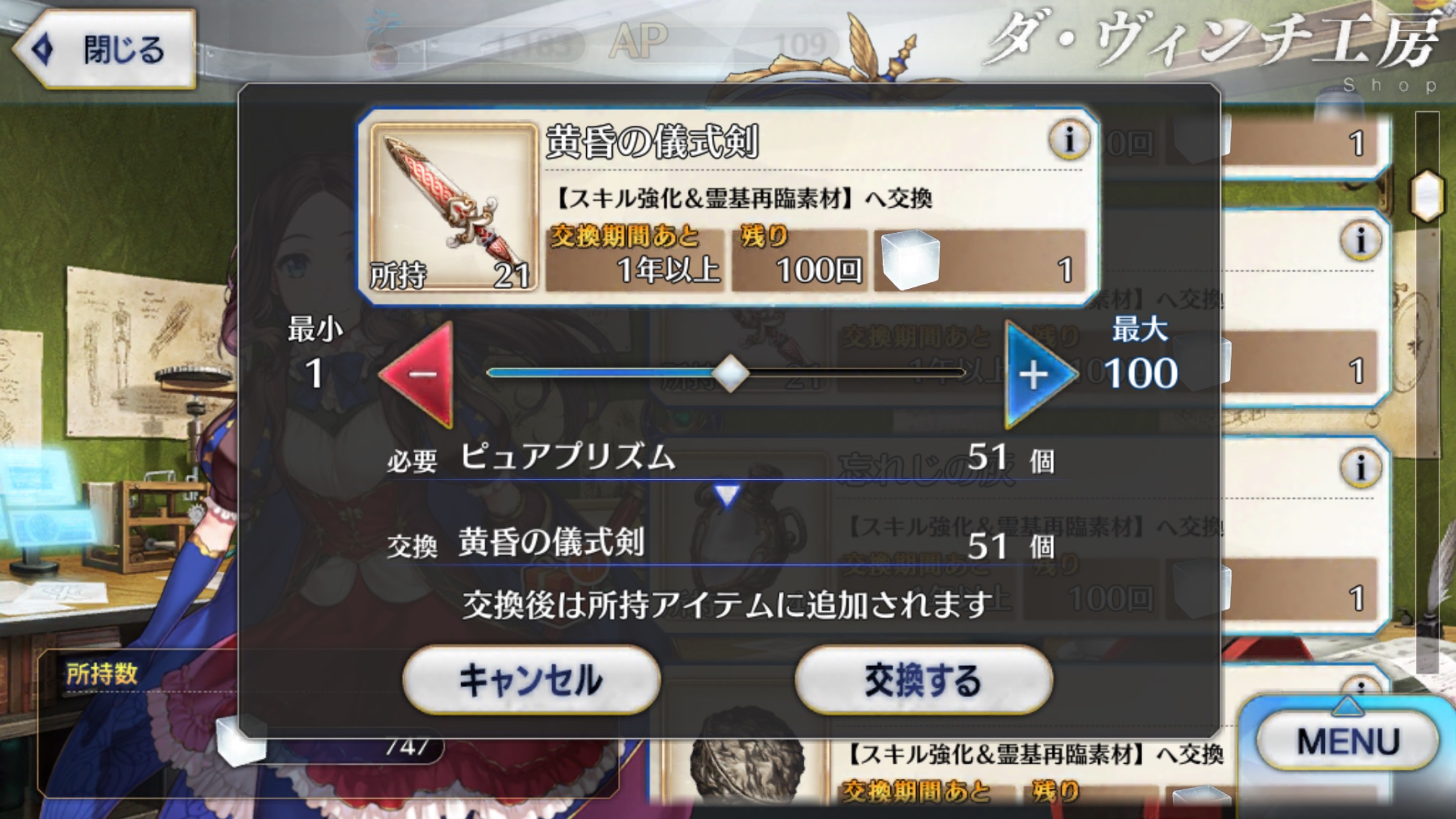Click the キャンセル button

click(x=531, y=680)
